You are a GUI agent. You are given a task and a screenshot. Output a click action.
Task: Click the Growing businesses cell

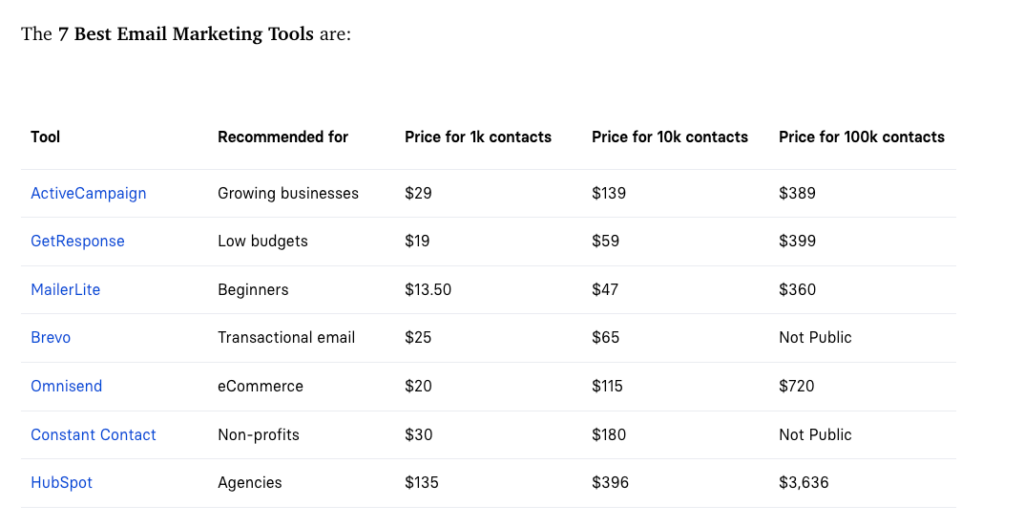pos(288,193)
